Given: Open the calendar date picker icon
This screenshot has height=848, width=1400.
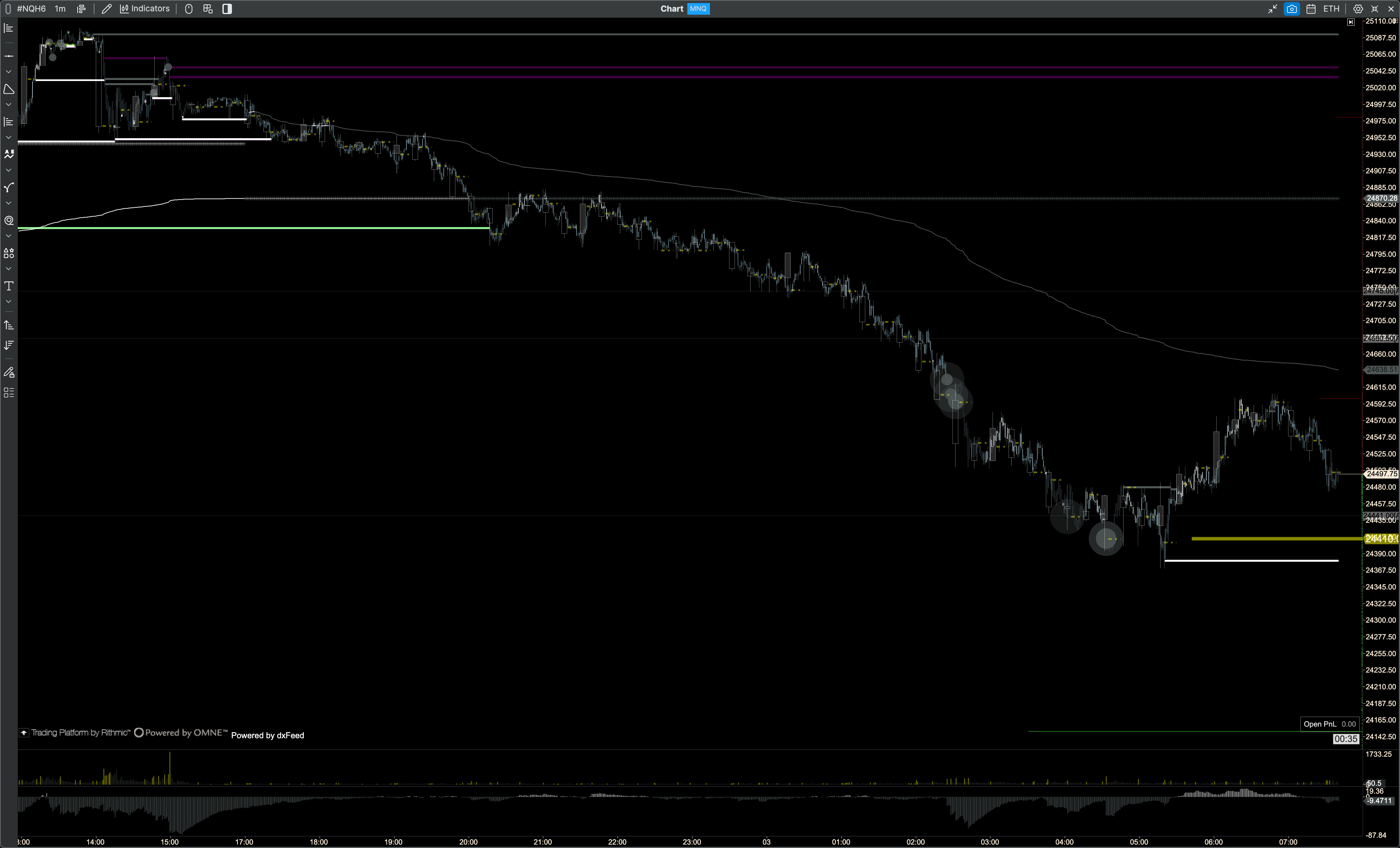Looking at the screenshot, I should coord(1311,9).
